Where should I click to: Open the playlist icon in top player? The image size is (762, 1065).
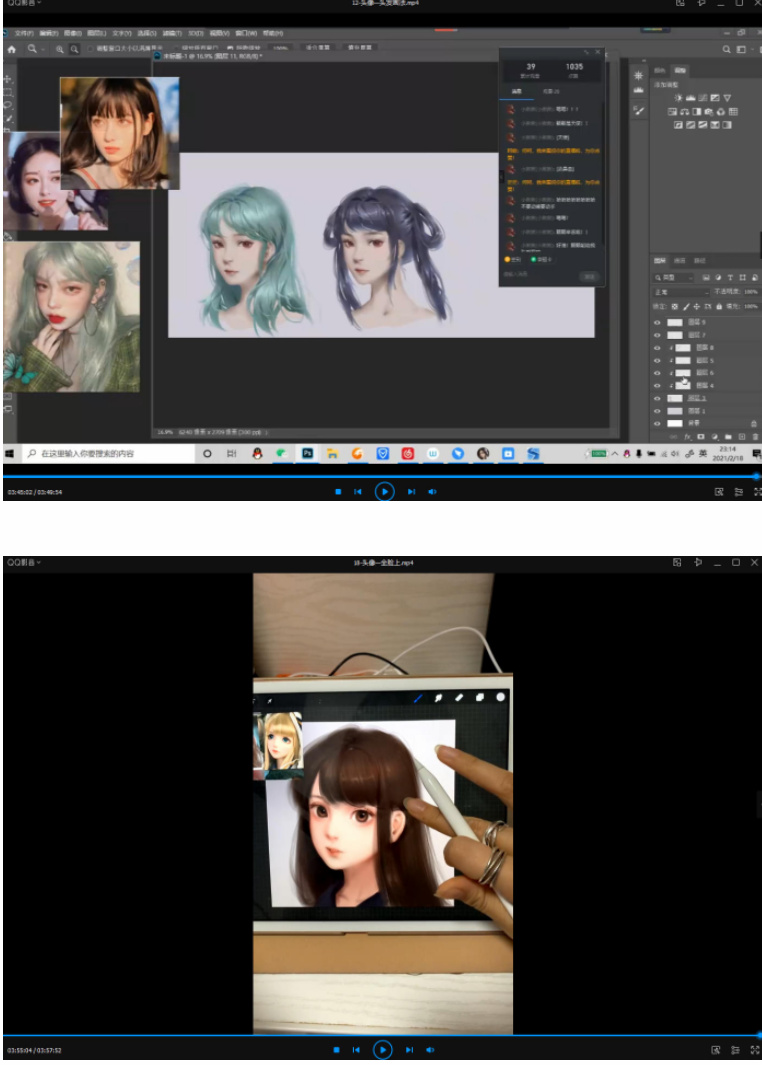click(x=739, y=492)
